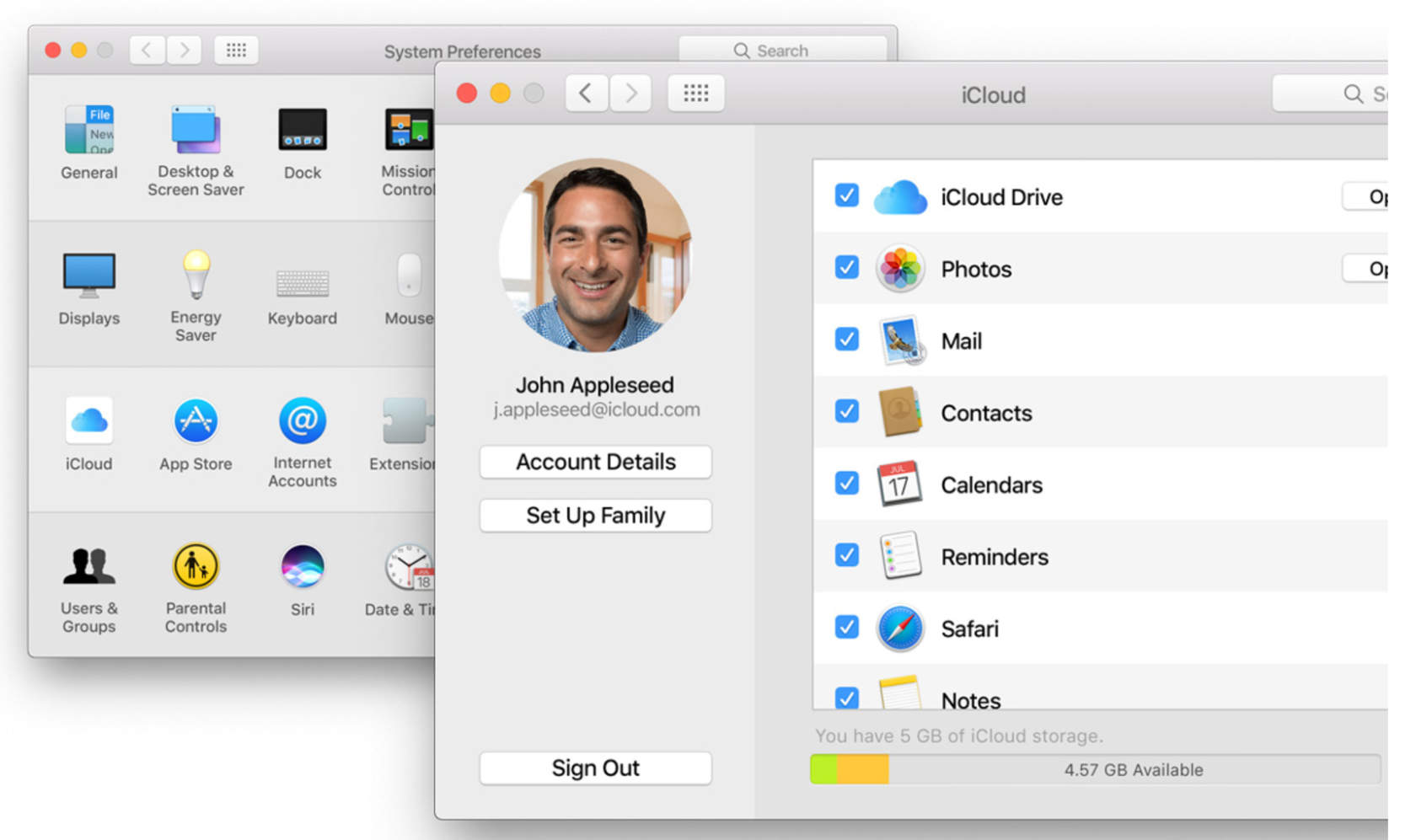Uncheck the iCloud Drive checkbox

[x=846, y=195]
